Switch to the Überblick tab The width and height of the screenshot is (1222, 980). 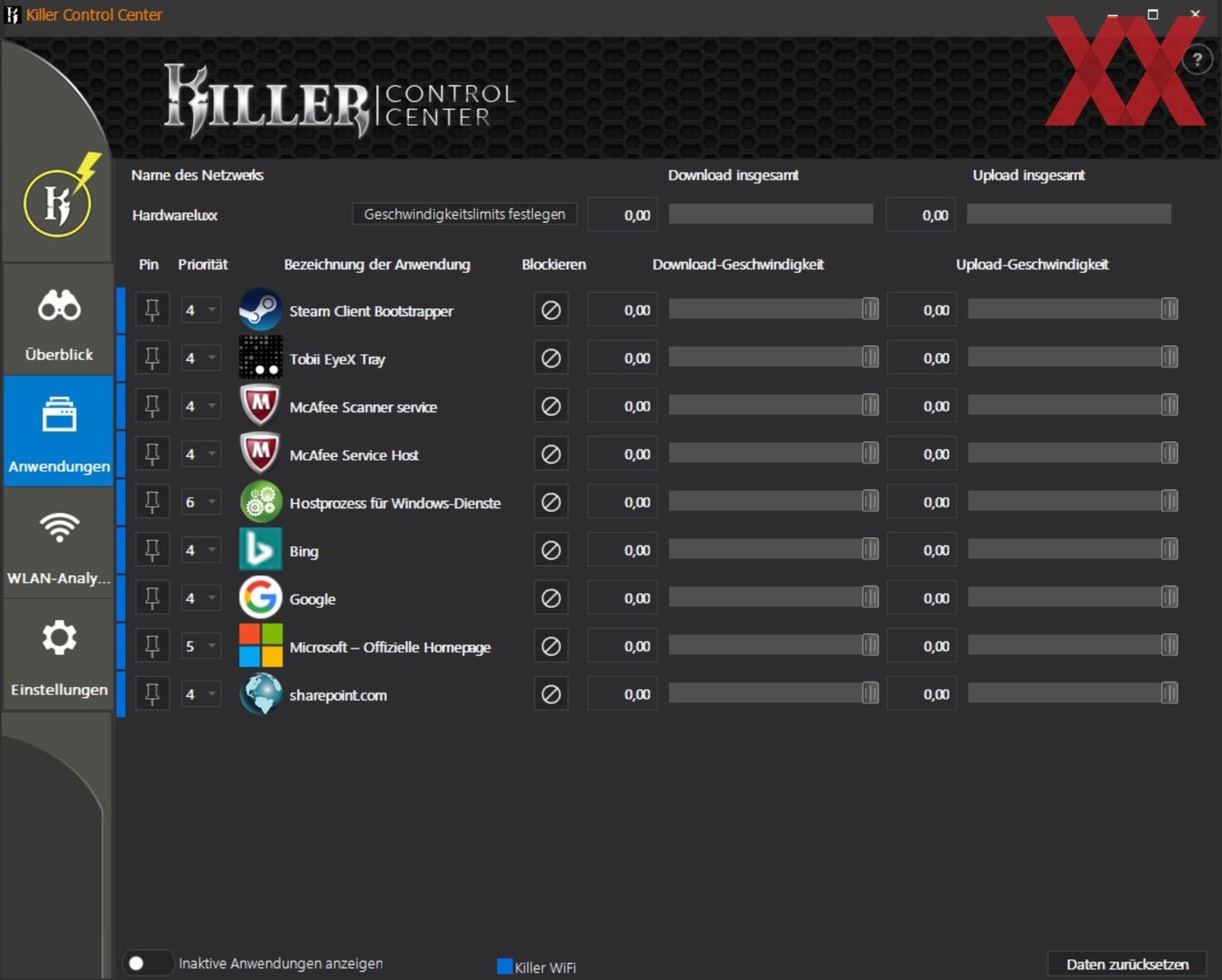58,321
